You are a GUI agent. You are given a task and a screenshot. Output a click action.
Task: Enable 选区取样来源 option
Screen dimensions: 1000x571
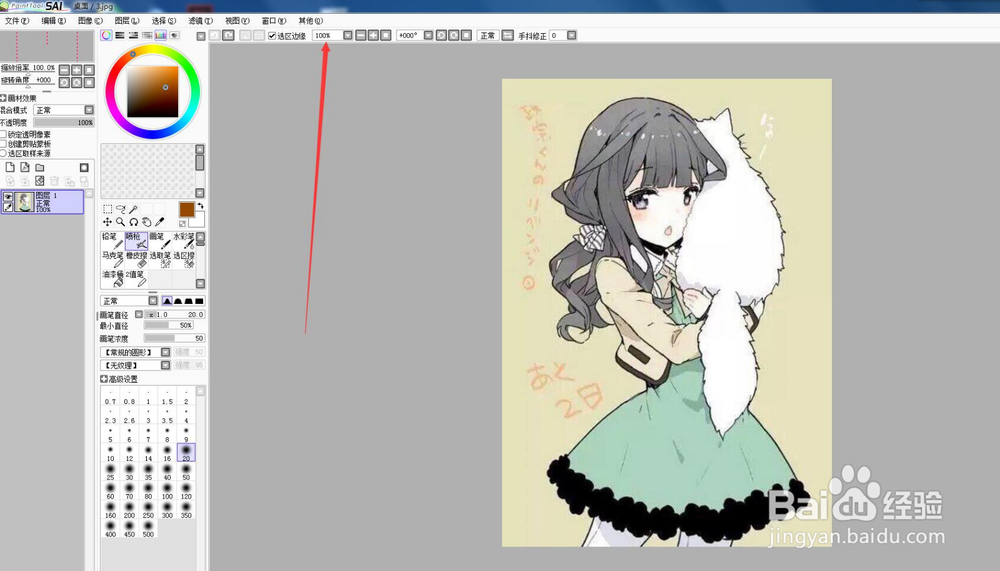[x=3, y=154]
